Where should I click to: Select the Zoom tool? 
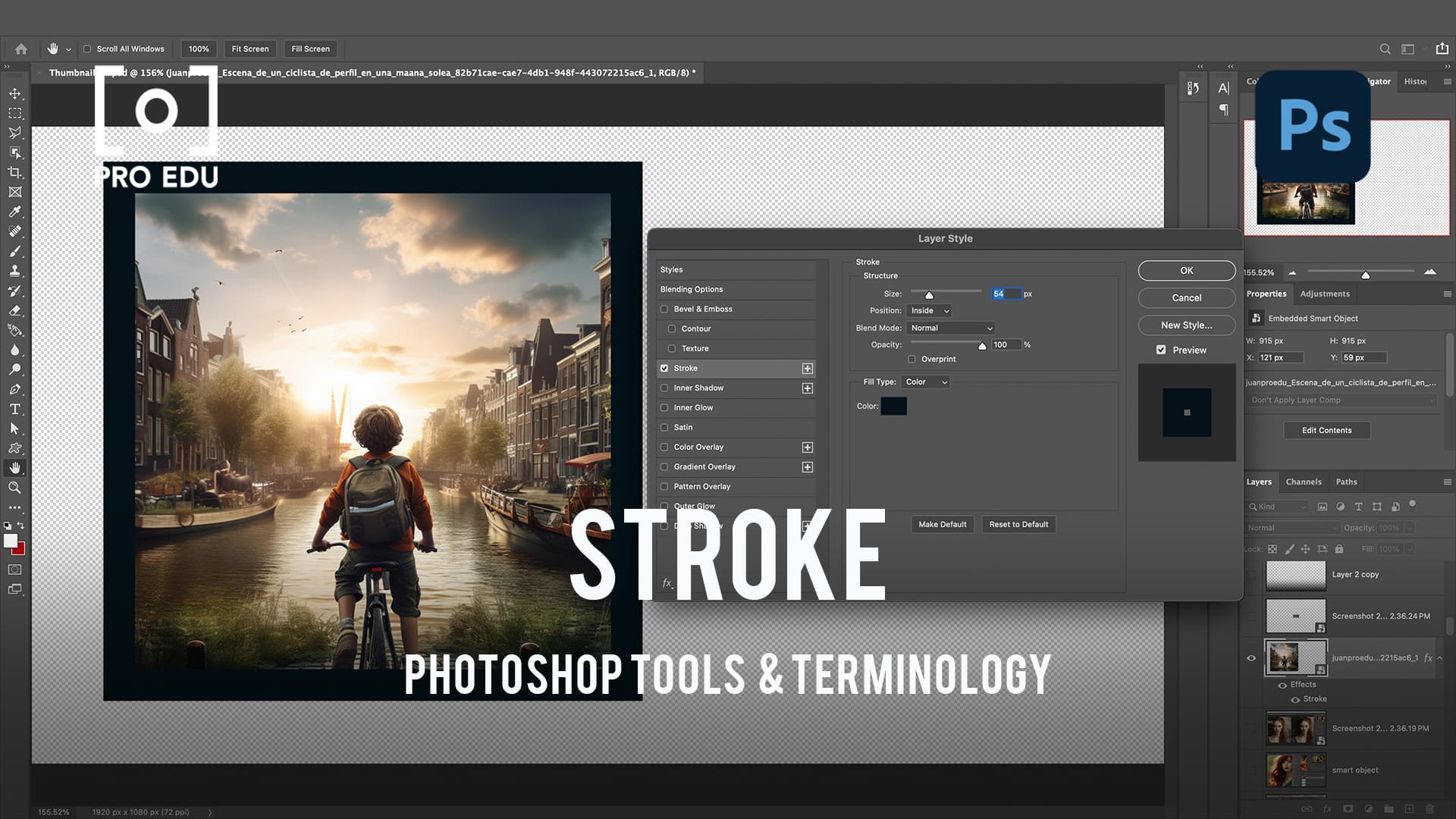(15, 488)
